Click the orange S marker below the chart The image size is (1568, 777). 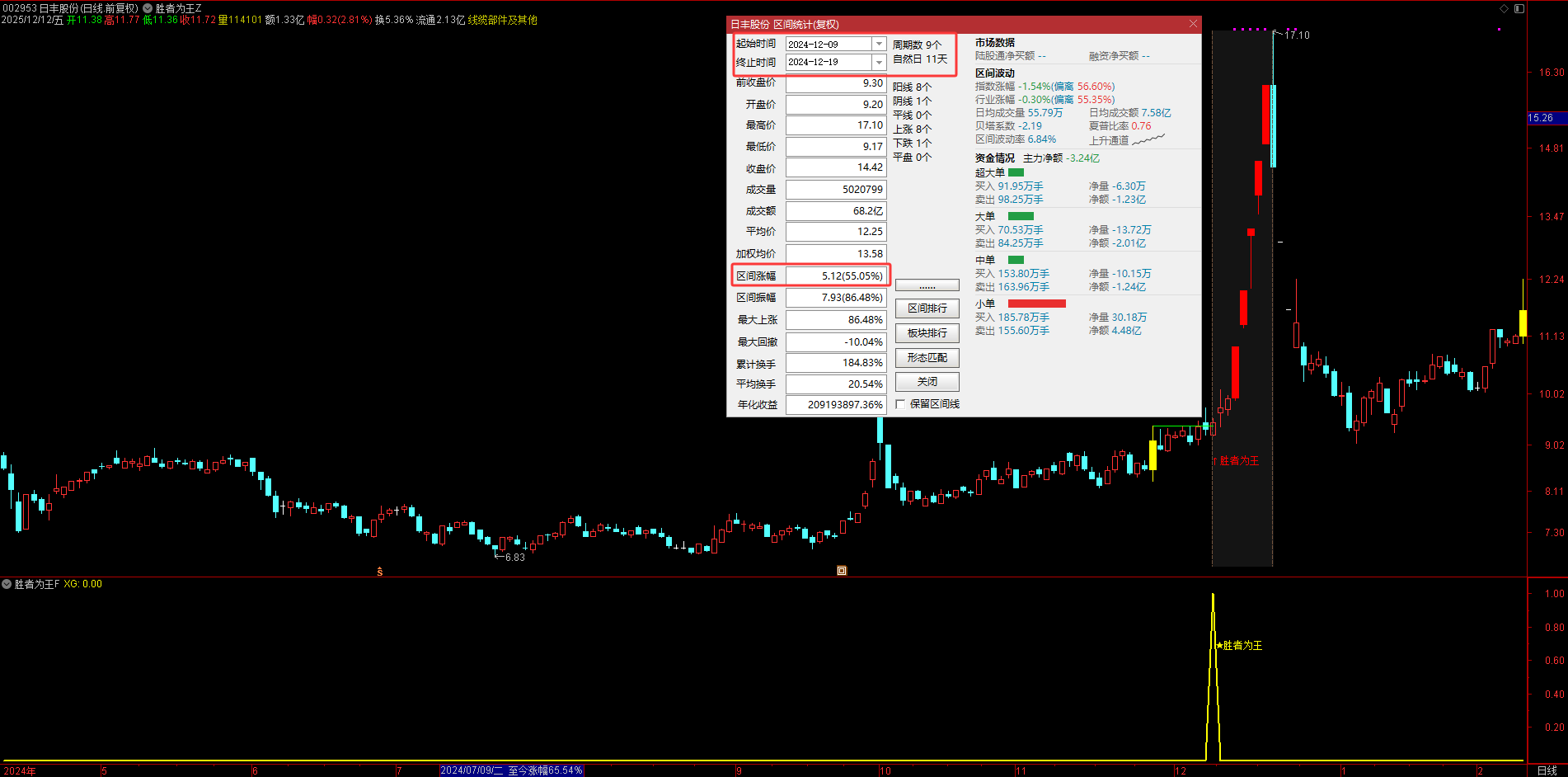pos(380,572)
